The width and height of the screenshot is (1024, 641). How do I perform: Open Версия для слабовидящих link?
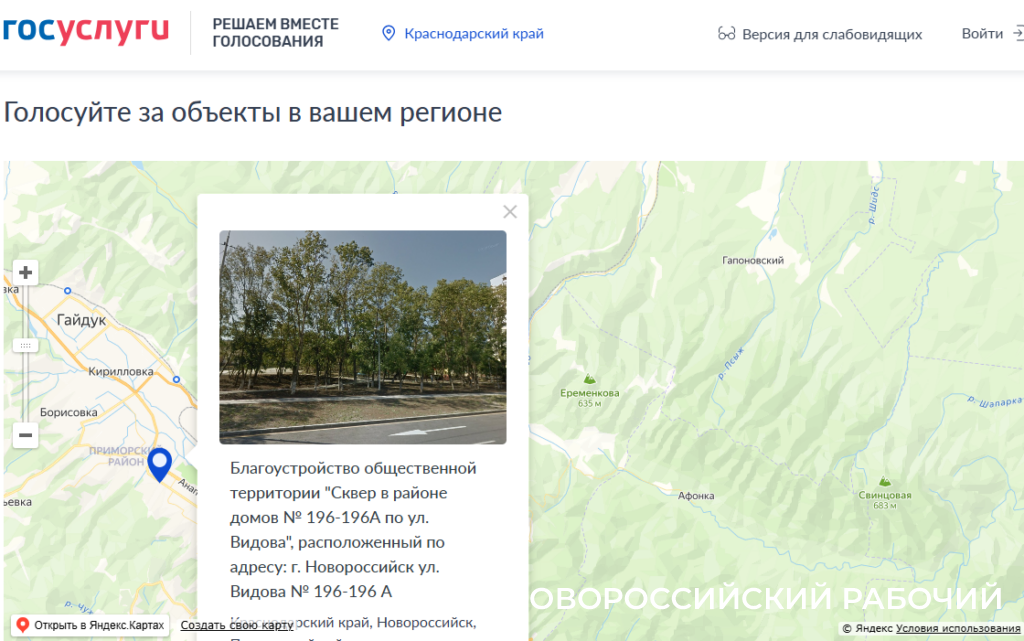pos(831,34)
